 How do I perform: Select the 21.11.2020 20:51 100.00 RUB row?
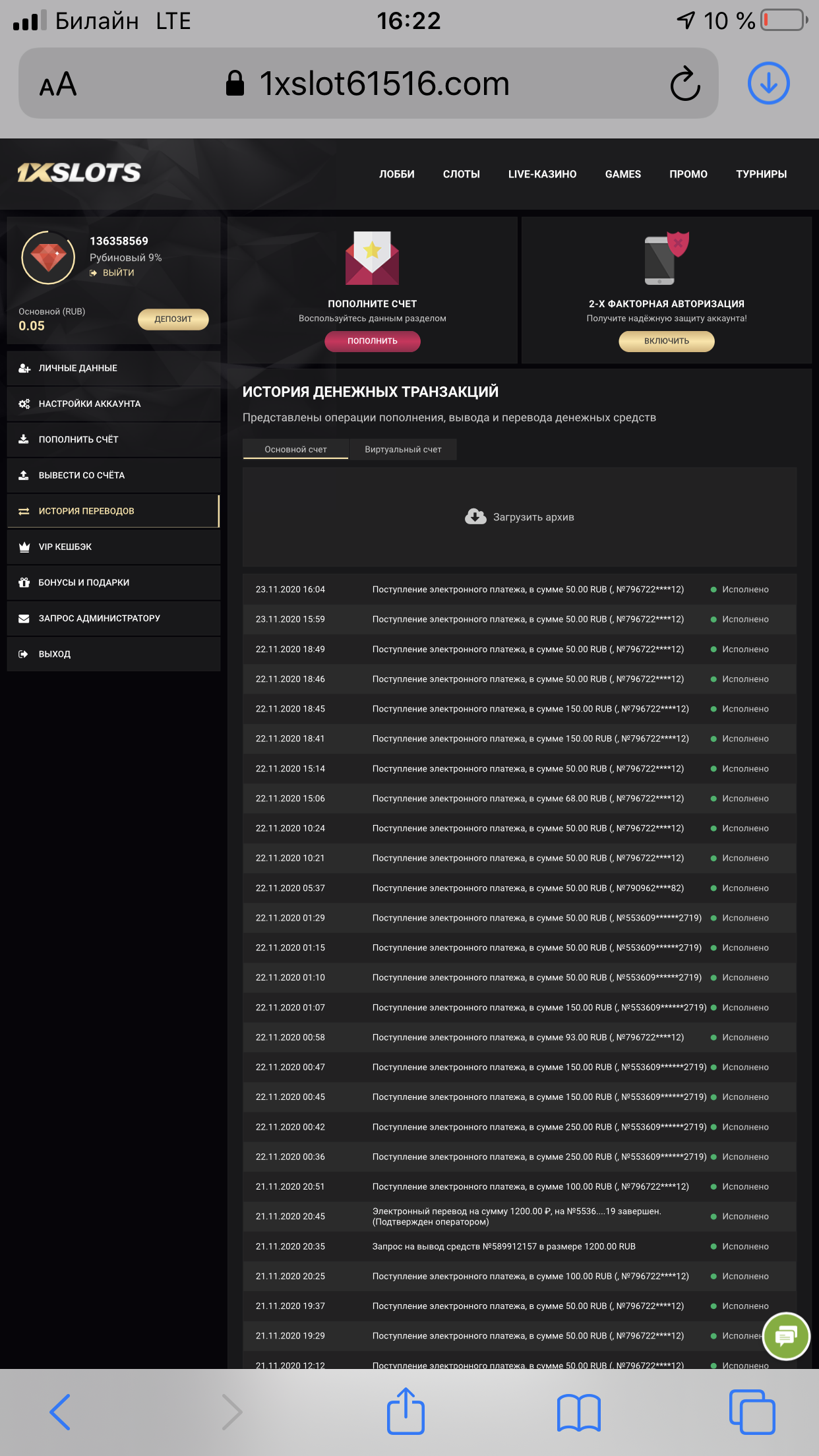(520, 1186)
